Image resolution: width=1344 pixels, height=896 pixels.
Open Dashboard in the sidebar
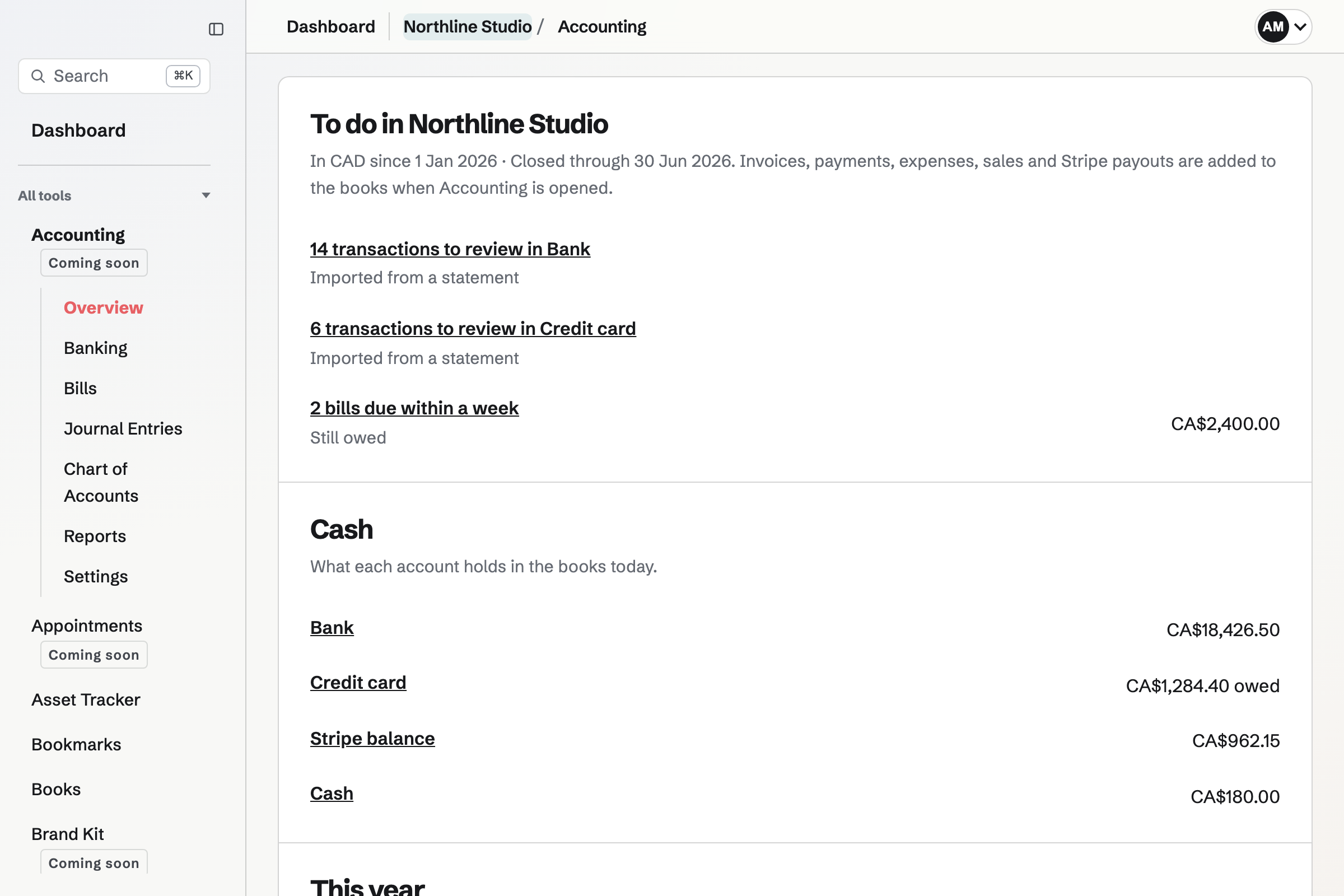point(78,130)
